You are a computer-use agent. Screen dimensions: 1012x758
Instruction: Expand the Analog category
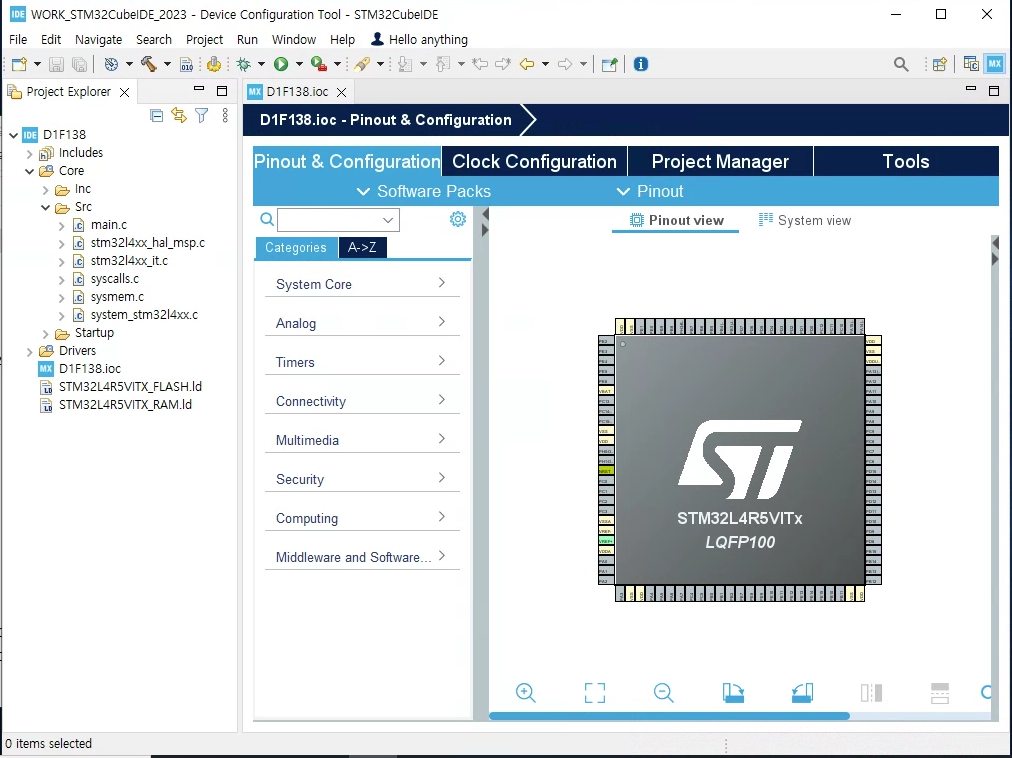point(362,323)
